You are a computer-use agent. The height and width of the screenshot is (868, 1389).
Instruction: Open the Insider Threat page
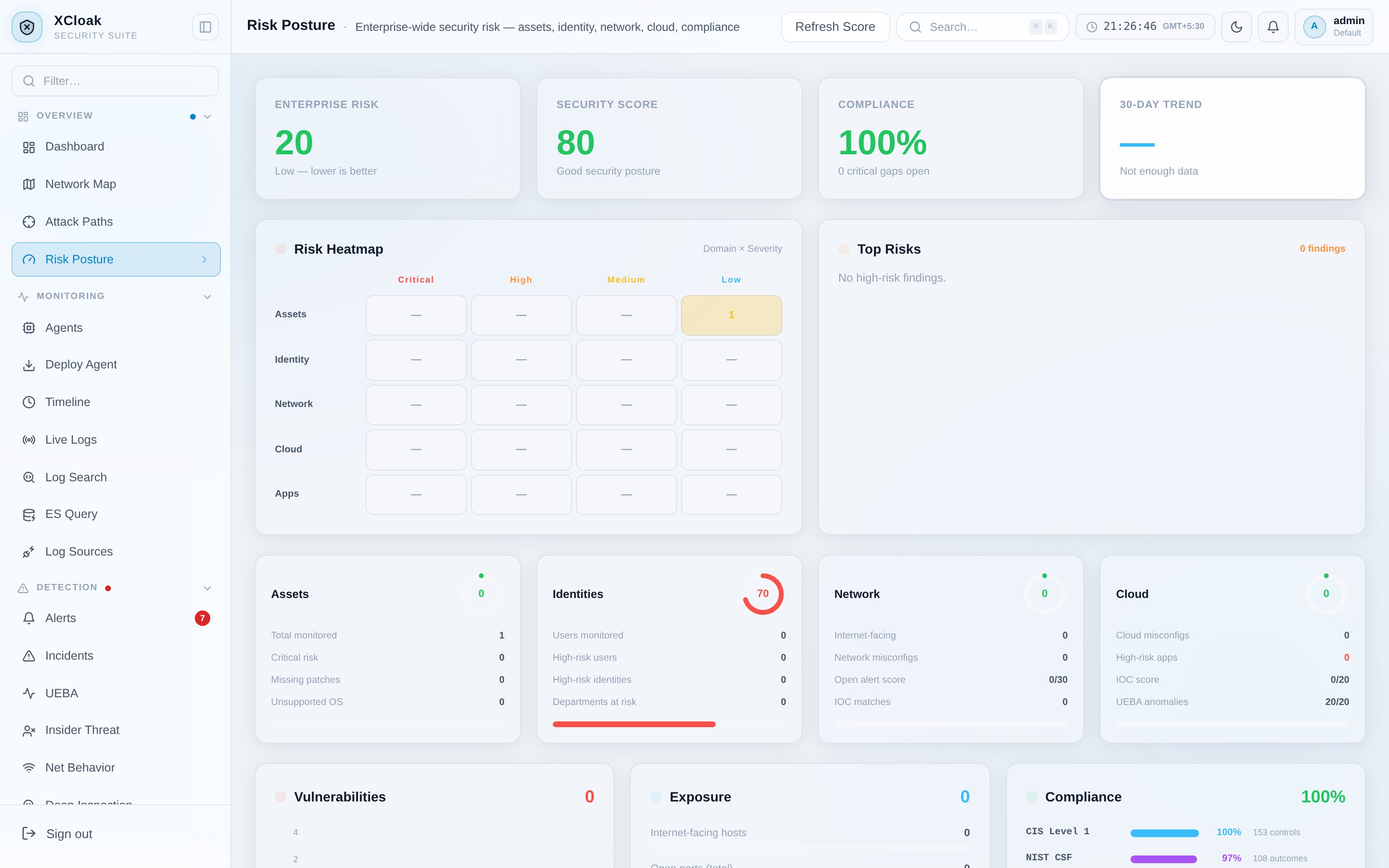point(116,730)
